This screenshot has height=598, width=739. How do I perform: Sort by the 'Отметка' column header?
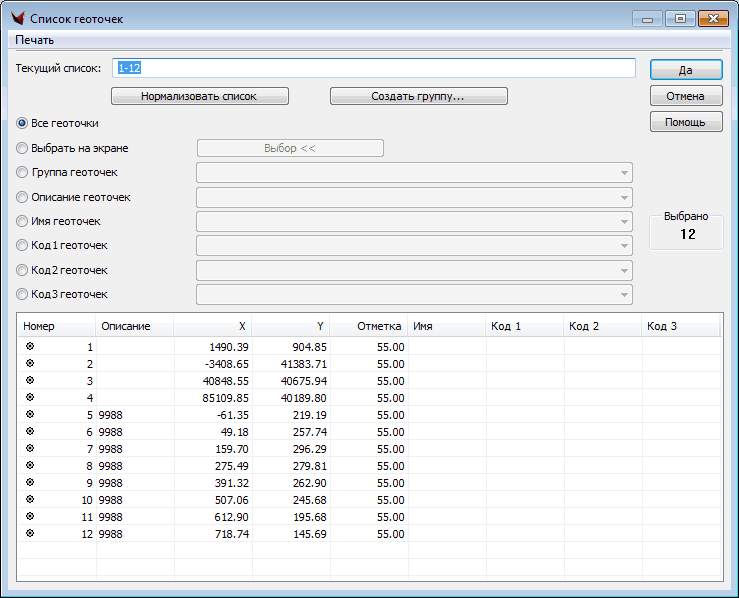[369, 326]
